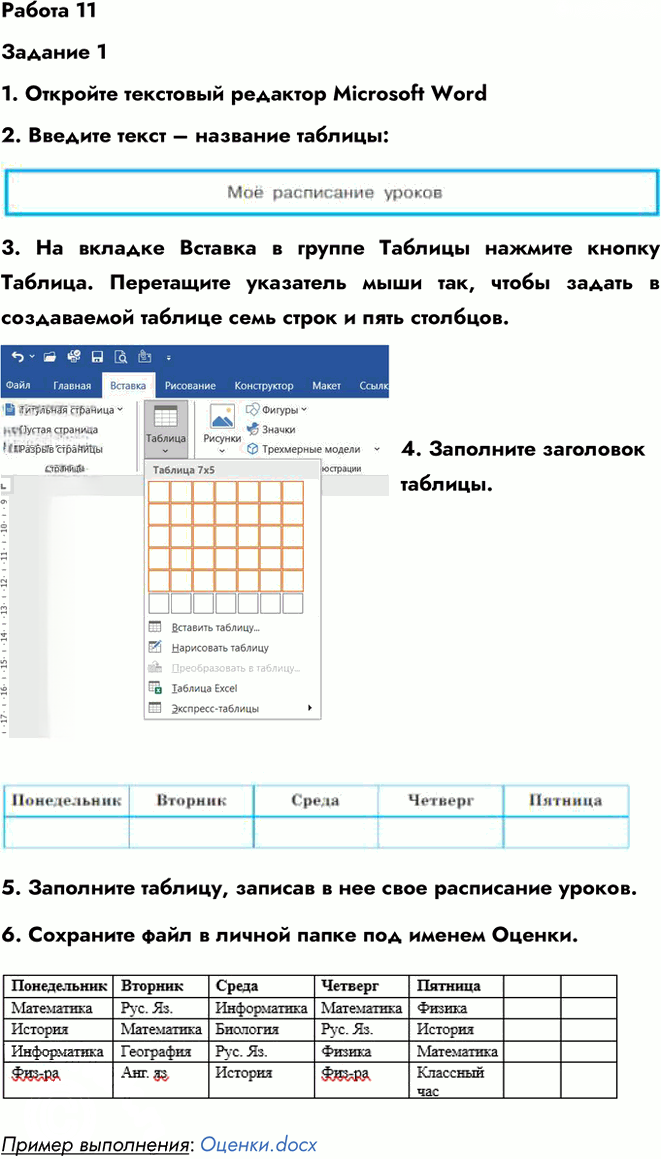Click Среда header in the blue-bordered table
Viewport: 661px width, 1159px height.
(x=316, y=801)
